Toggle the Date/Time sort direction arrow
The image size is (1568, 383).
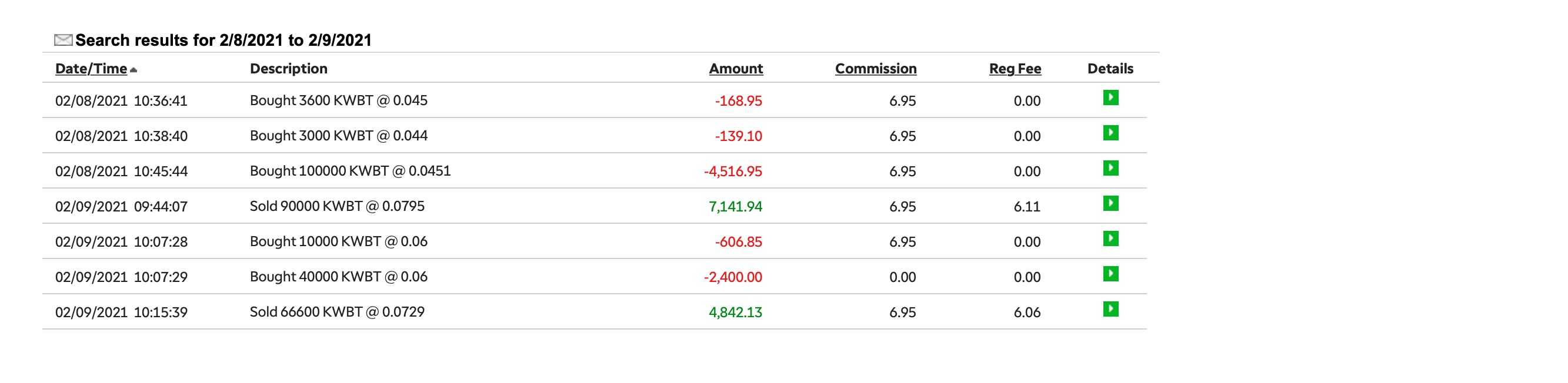[134, 70]
